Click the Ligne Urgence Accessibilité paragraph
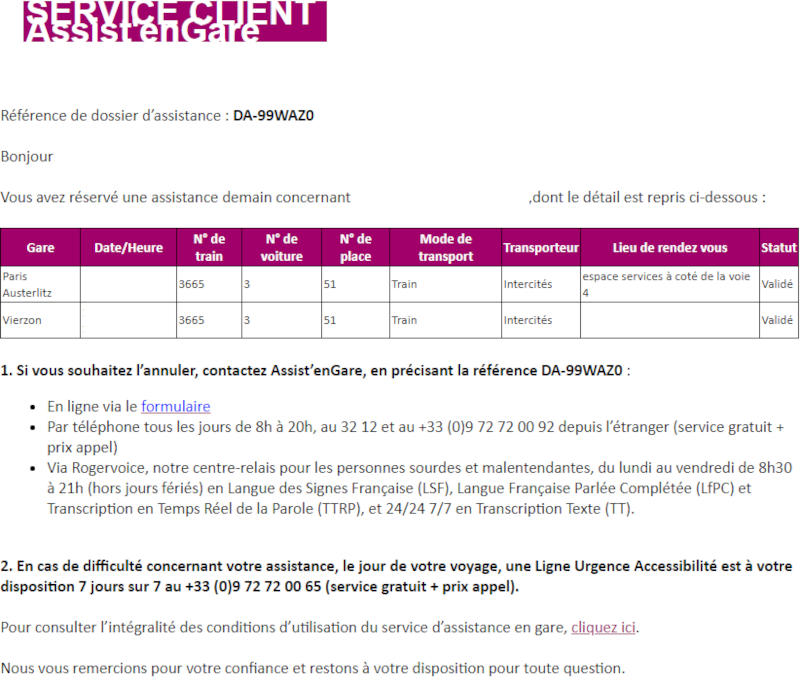The width and height of the screenshot is (800, 685). (x=396, y=576)
